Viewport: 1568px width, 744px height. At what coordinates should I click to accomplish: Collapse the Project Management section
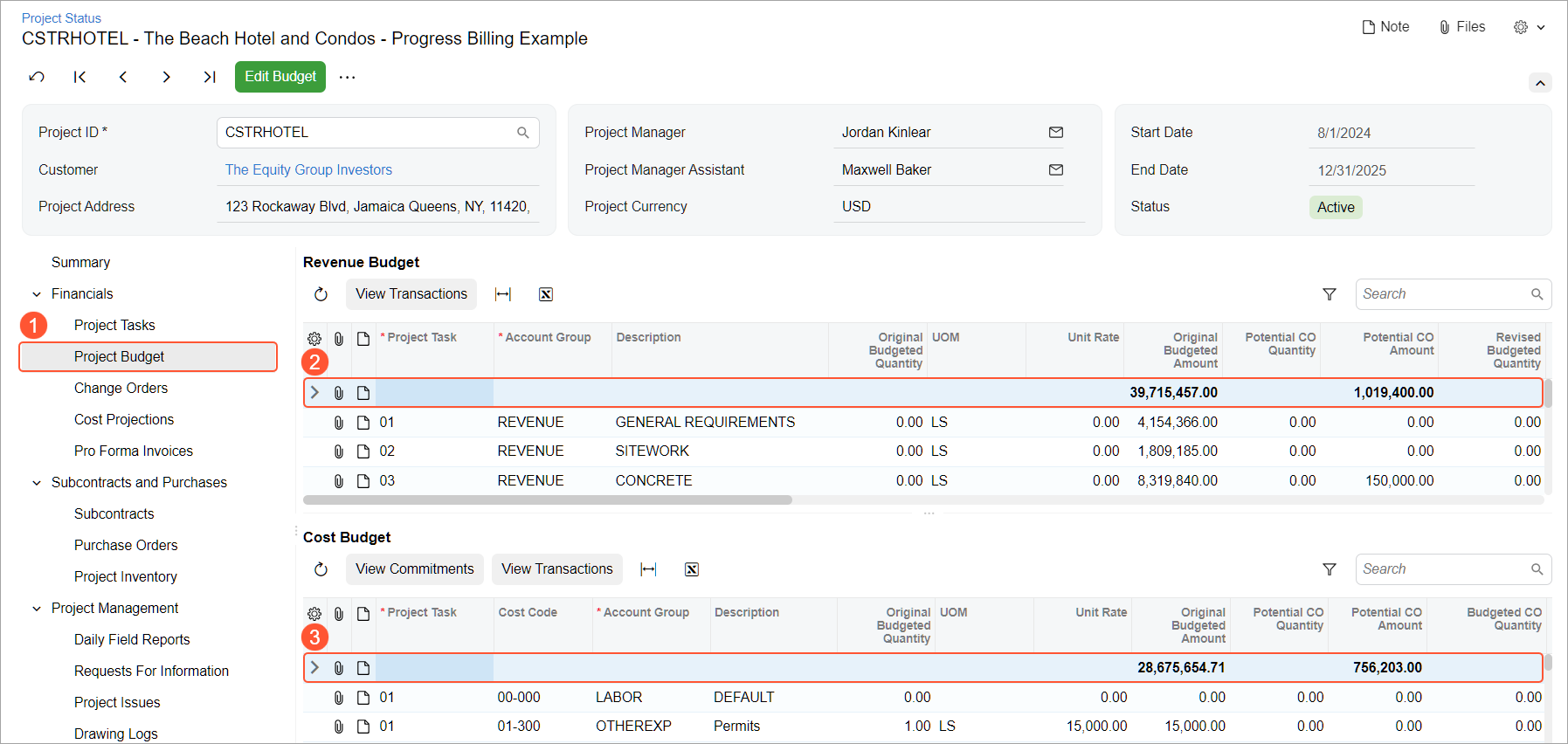pyautogui.click(x=37, y=609)
